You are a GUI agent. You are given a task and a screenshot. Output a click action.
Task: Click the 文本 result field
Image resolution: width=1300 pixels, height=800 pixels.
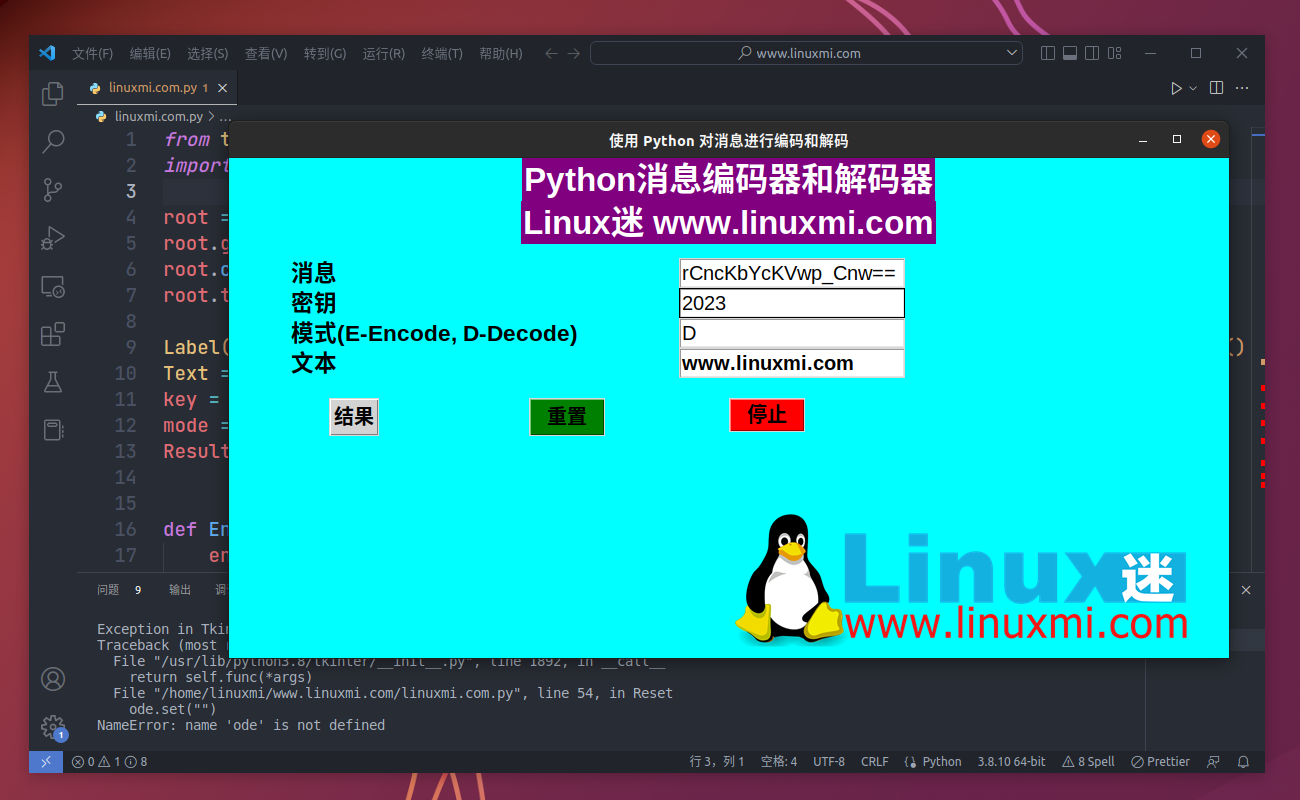pyautogui.click(x=792, y=363)
